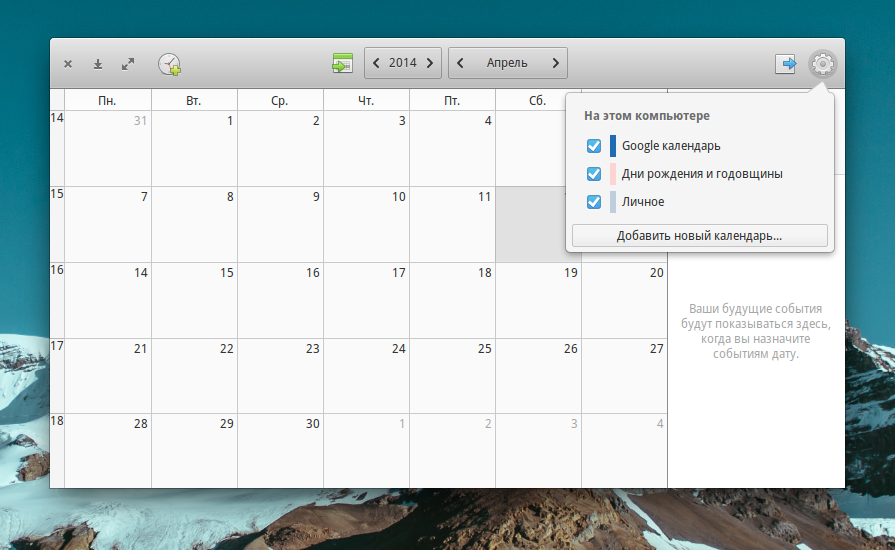Click the download arrow icon in the title bar

pyautogui.click(x=98, y=64)
